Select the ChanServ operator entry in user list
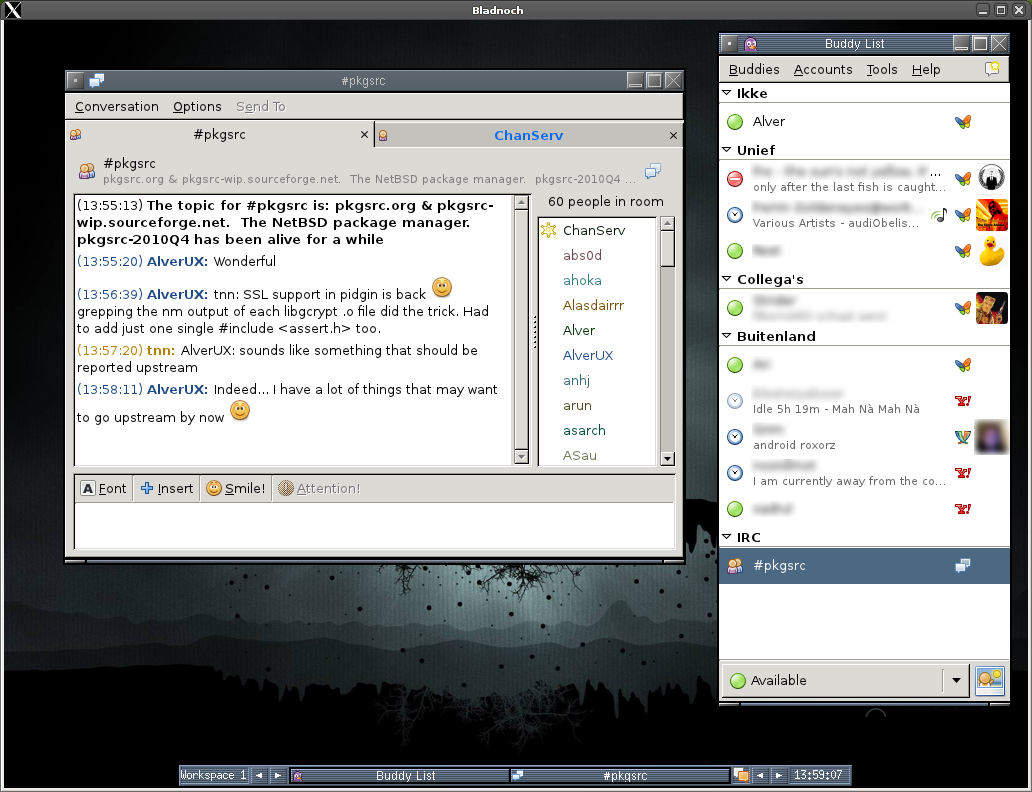Viewport: 1032px width, 792px height. [593, 230]
